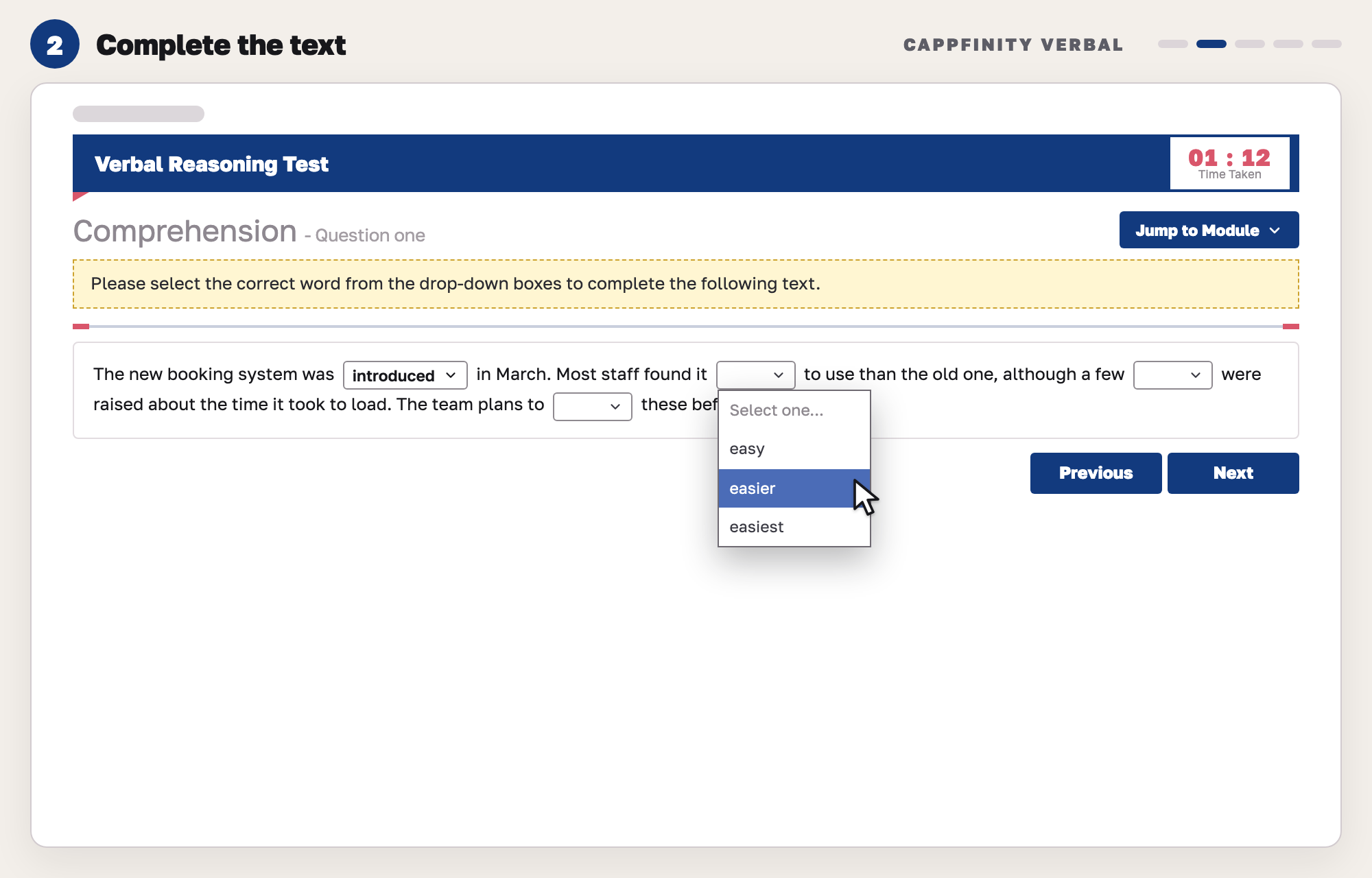
Task: Select the "Select one..." placeholder option
Action: point(794,410)
